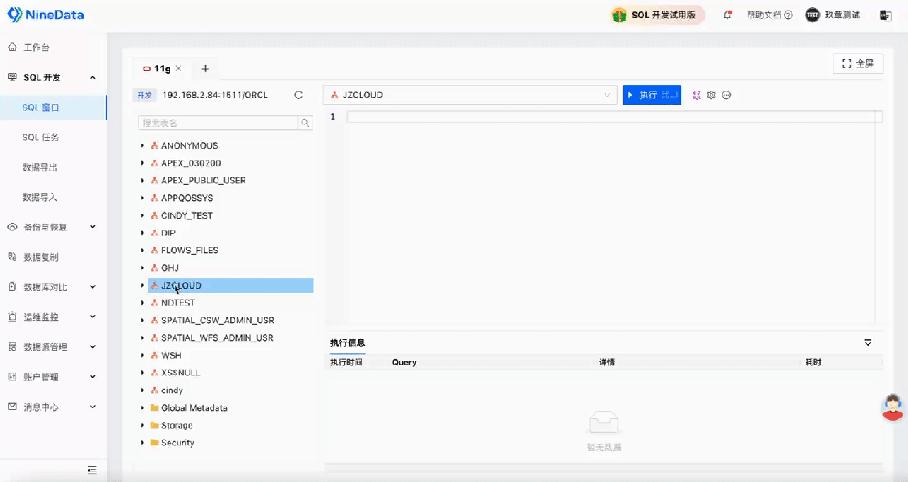
Task: Open the Security folder
Action: pos(178,443)
